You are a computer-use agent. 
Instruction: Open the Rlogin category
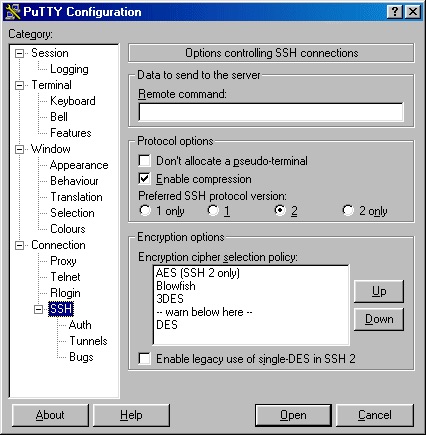[65, 293]
